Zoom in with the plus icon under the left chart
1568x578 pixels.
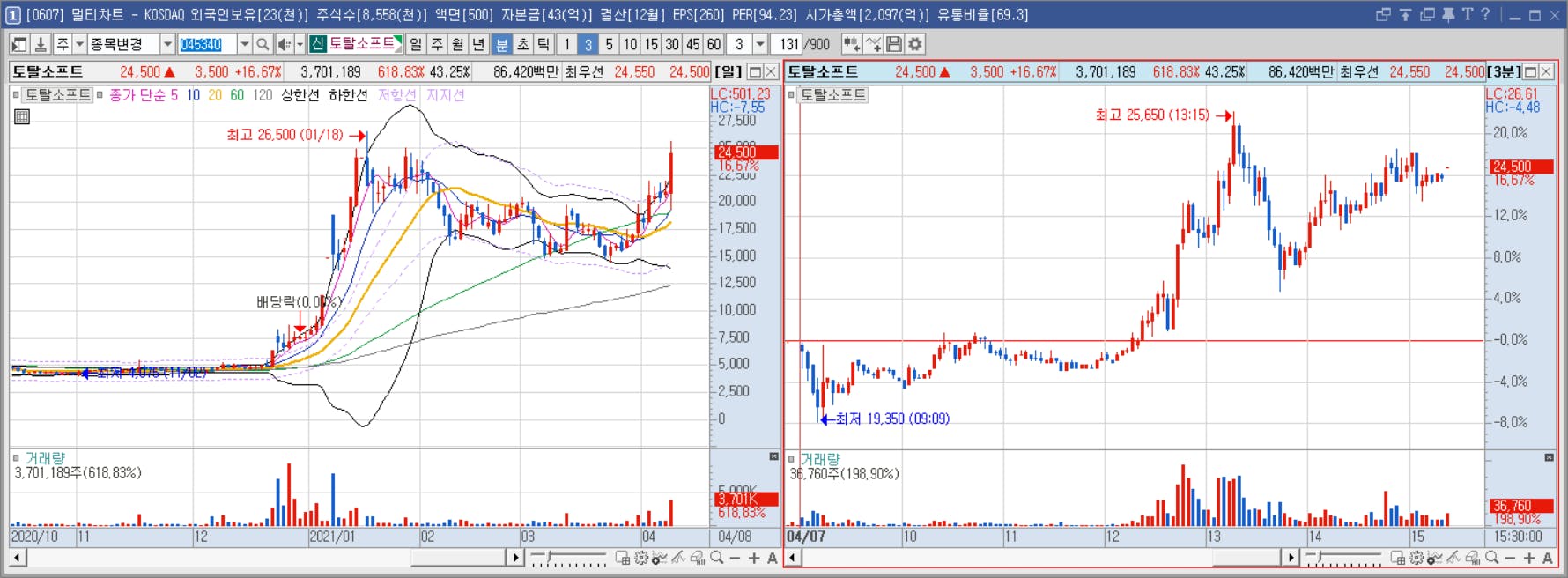click(754, 558)
